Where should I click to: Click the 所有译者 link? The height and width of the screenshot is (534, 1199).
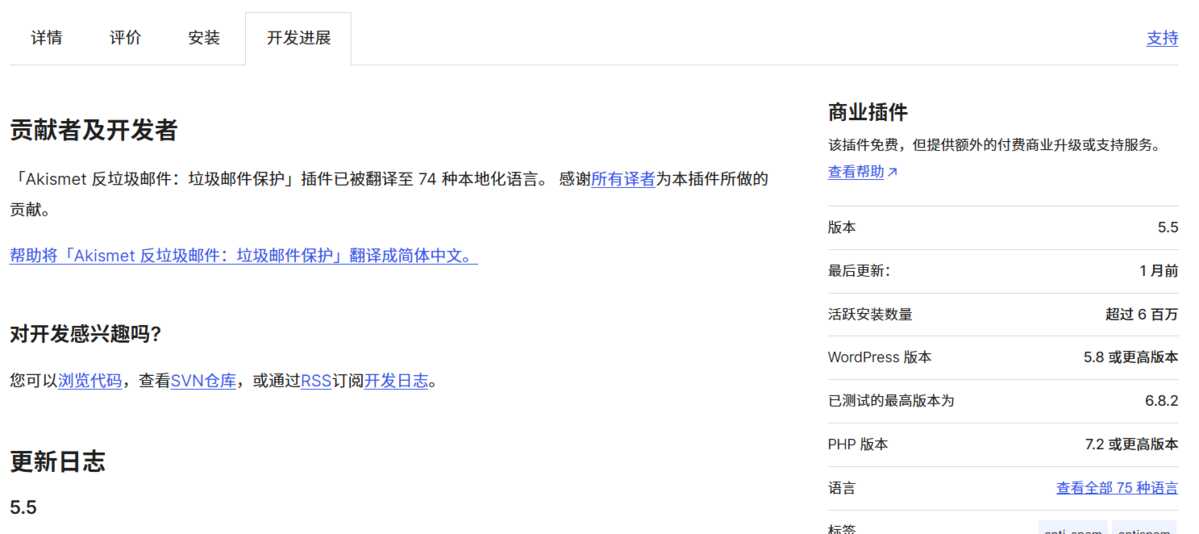(623, 179)
